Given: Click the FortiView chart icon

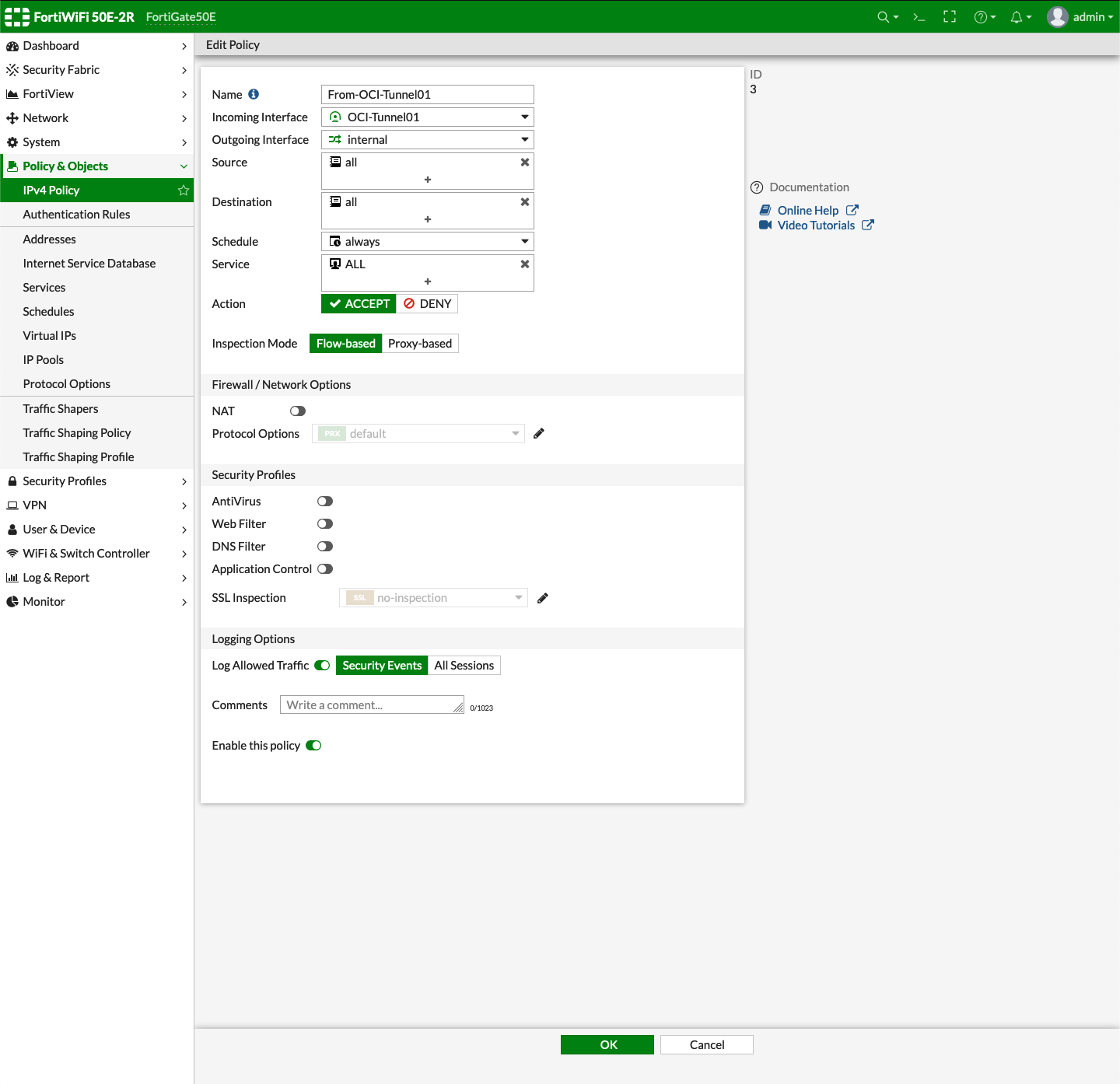Looking at the screenshot, I should tap(12, 94).
